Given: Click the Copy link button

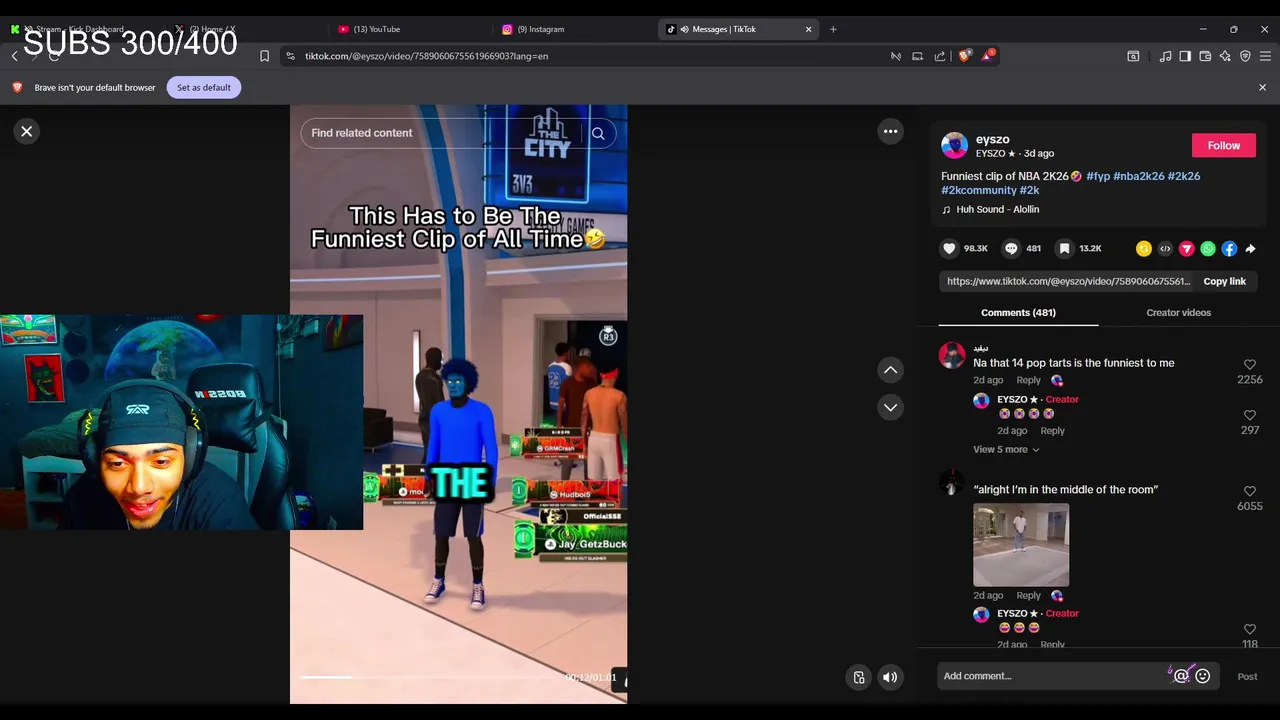Looking at the screenshot, I should point(1224,281).
